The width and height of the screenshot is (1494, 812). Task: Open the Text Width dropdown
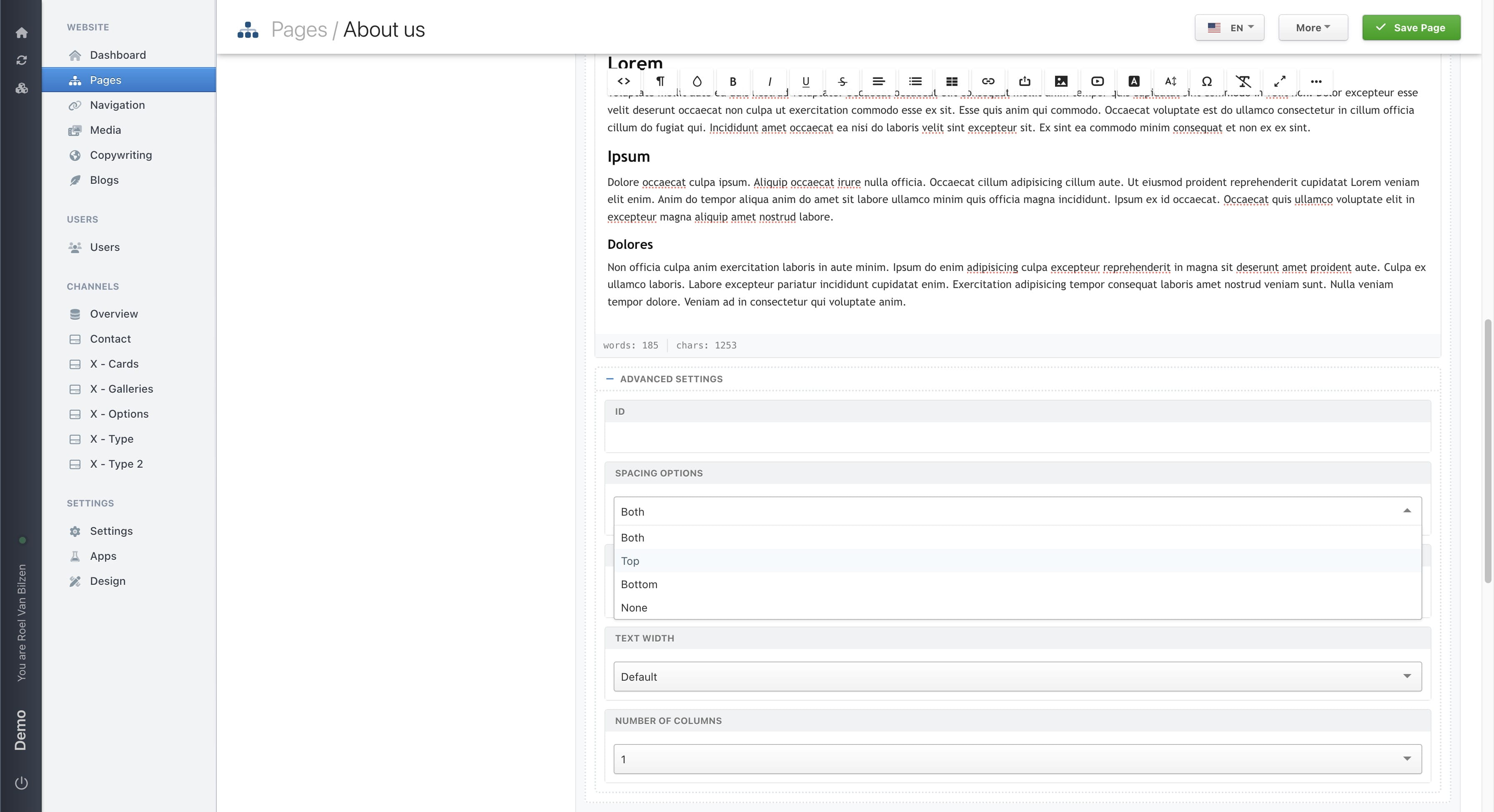(1017, 676)
